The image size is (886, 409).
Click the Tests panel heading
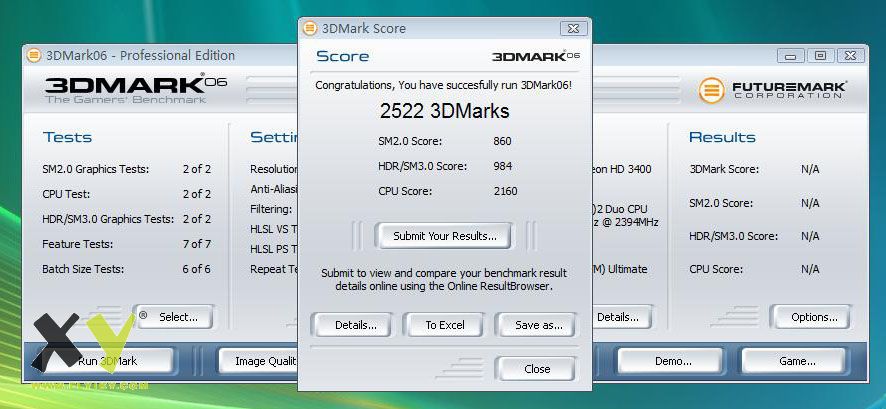coord(67,137)
